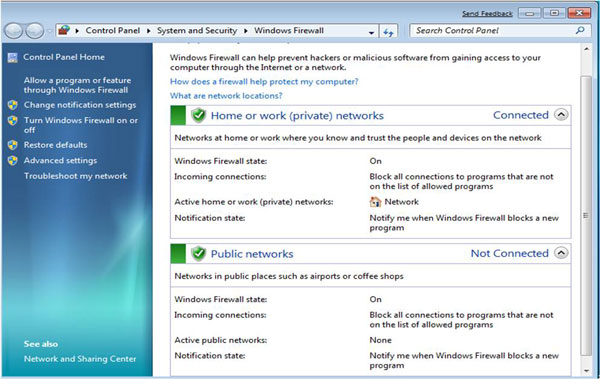This screenshot has height=379, width=600.
Task: Click Active public networks label
Action: [x=221, y=340]
